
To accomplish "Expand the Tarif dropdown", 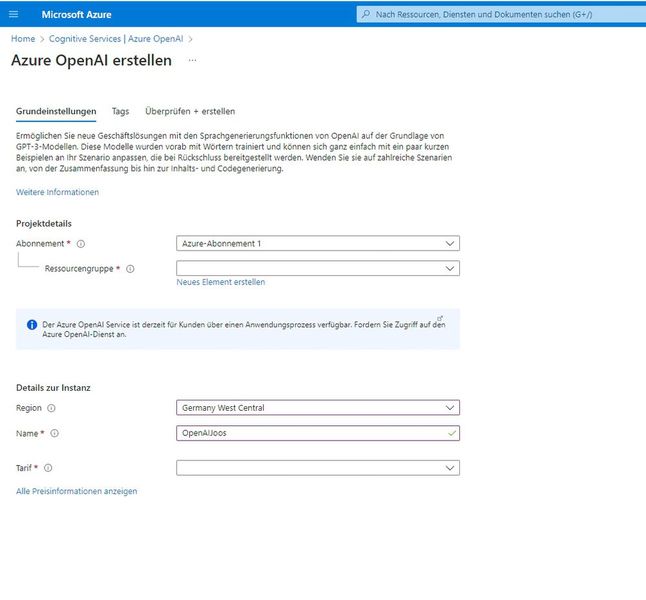I will 318,468.
